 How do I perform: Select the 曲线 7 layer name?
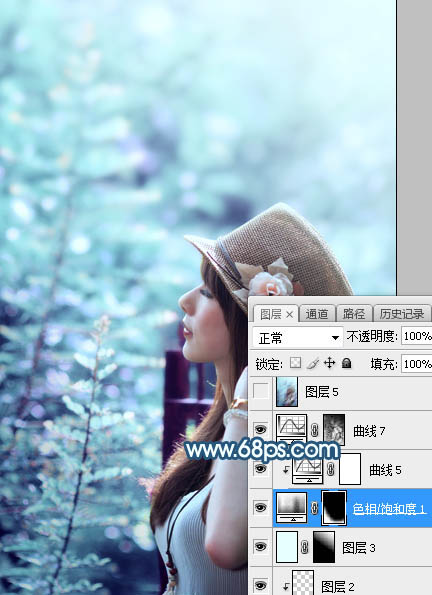click(369, 431)
